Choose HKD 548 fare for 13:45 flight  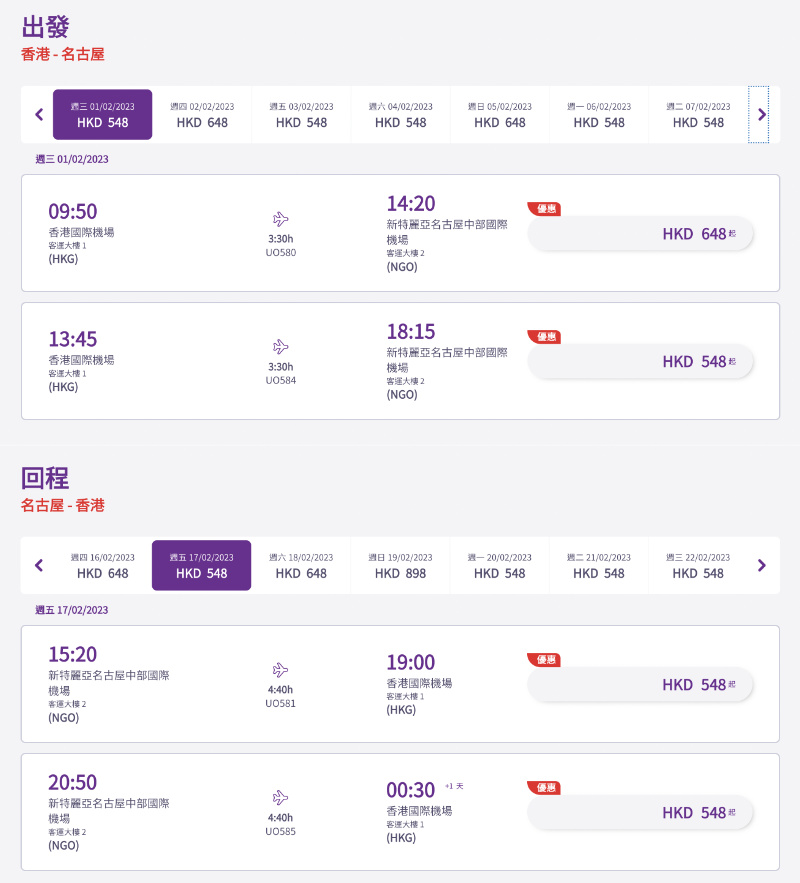[640, 362]
